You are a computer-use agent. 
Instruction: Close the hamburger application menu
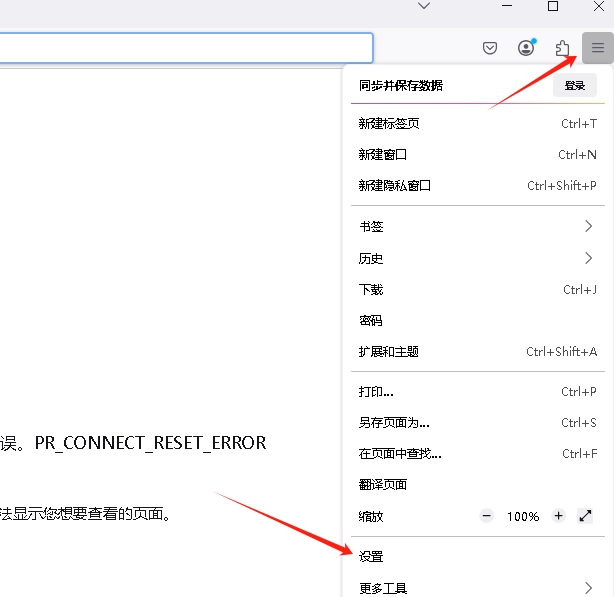coord(598,48)
